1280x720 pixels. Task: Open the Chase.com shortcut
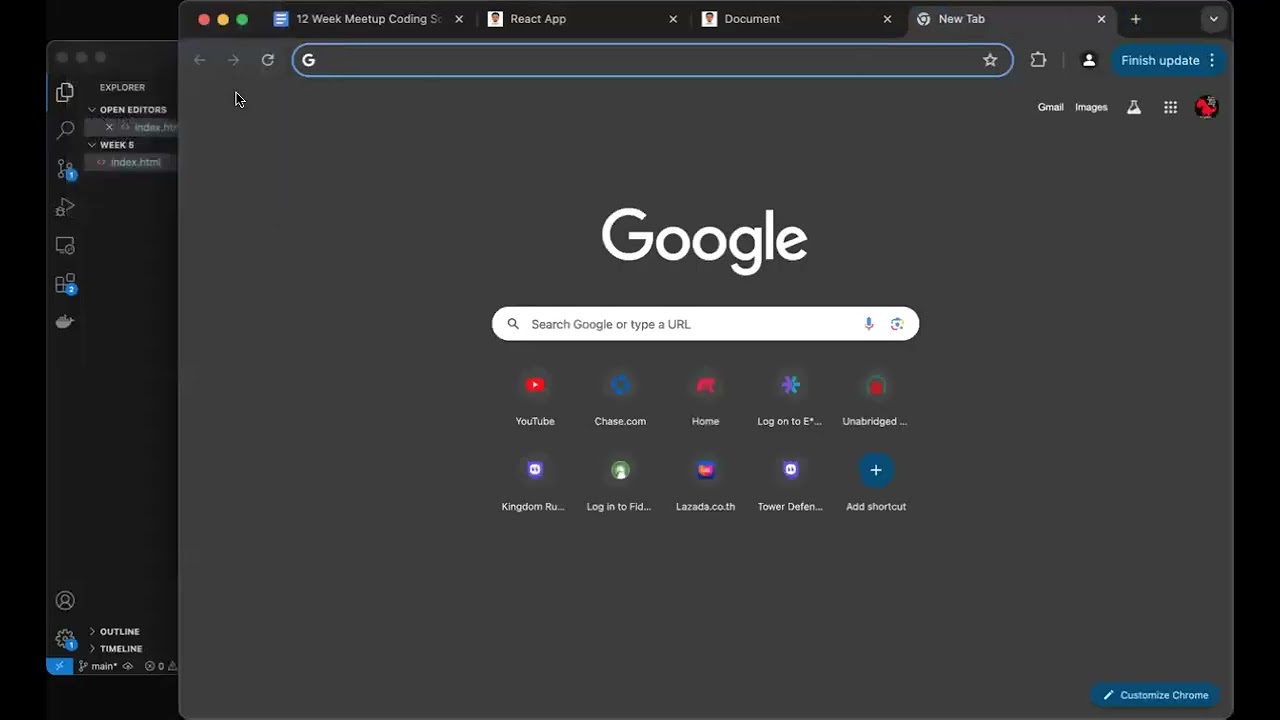[620, 398]
